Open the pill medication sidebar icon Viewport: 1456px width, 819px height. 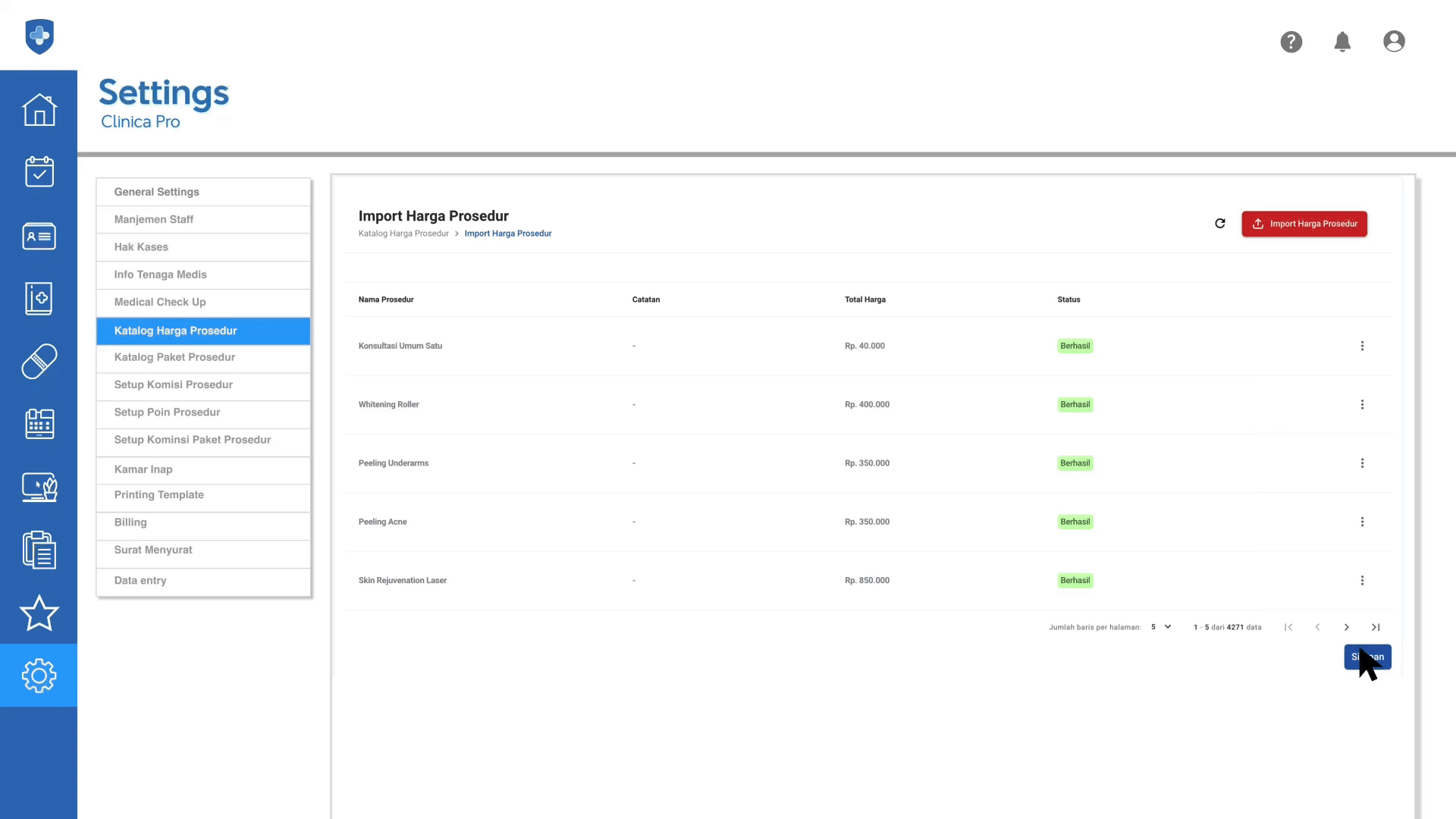coord(39,361)
